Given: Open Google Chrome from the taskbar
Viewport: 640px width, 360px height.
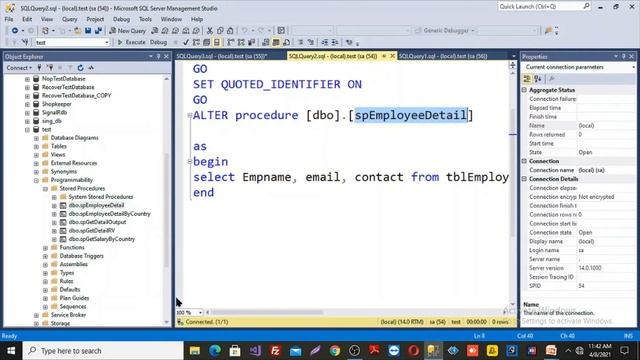Looking at the screenshot, I should point(335,351).
